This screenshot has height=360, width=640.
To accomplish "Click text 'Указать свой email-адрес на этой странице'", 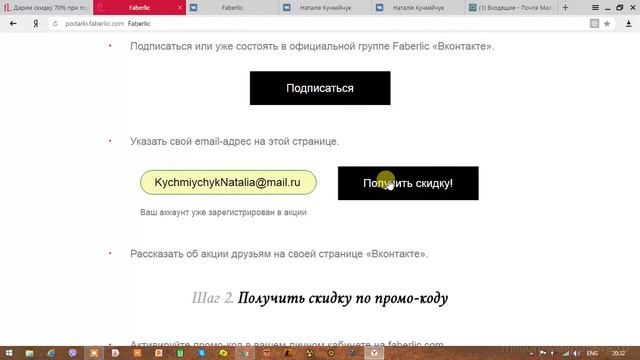I will point(235,141).
